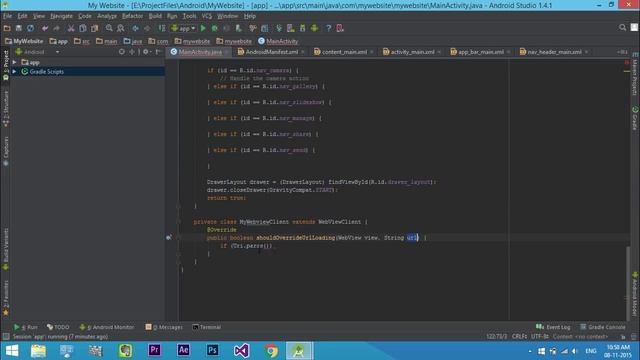
Task: Click Scroll from Source target icon
Action: click(x=122, y=52)
